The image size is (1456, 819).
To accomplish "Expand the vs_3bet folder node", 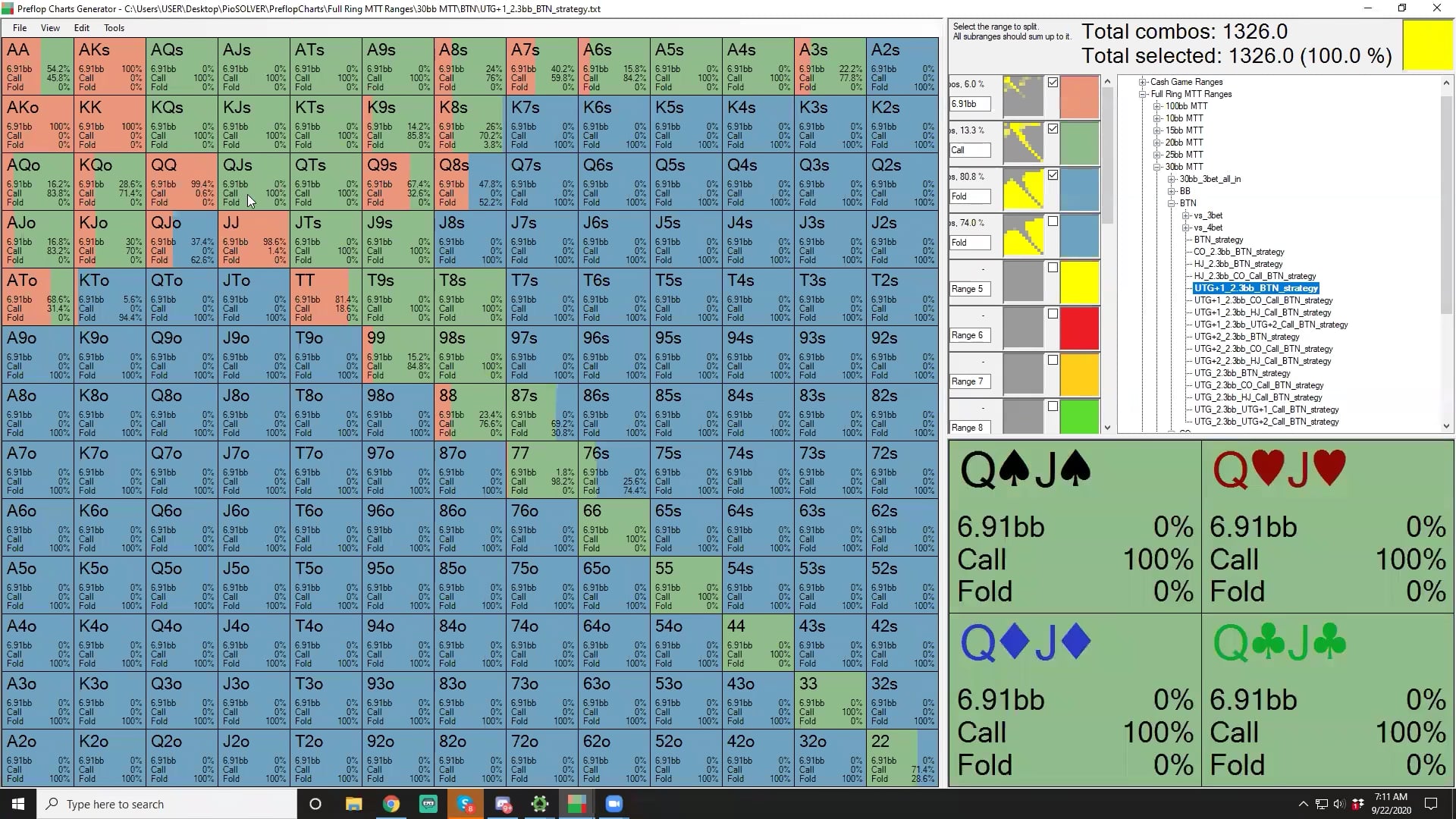I will tap(1186, 215).
